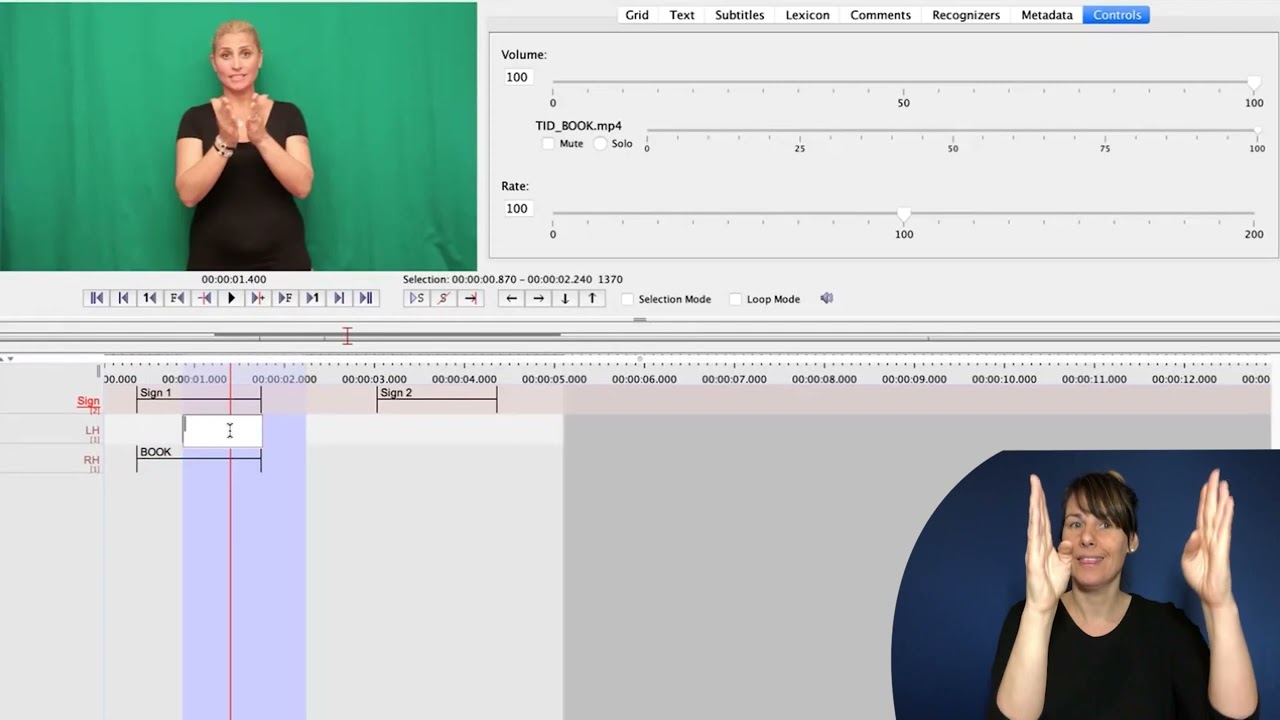Open the Grid tab
The width and height of the screenshot is (1280, 720).
point(637,15)
